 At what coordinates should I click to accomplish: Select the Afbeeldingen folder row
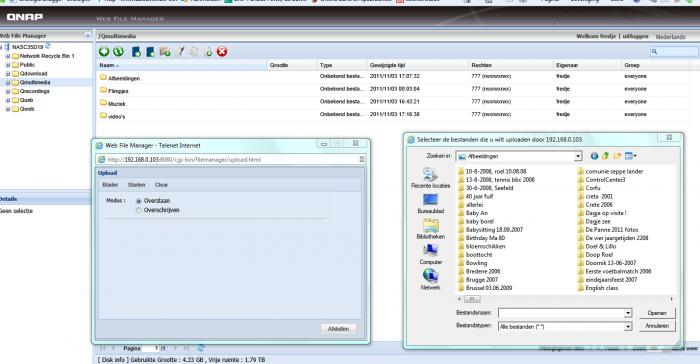click(393, 77)
